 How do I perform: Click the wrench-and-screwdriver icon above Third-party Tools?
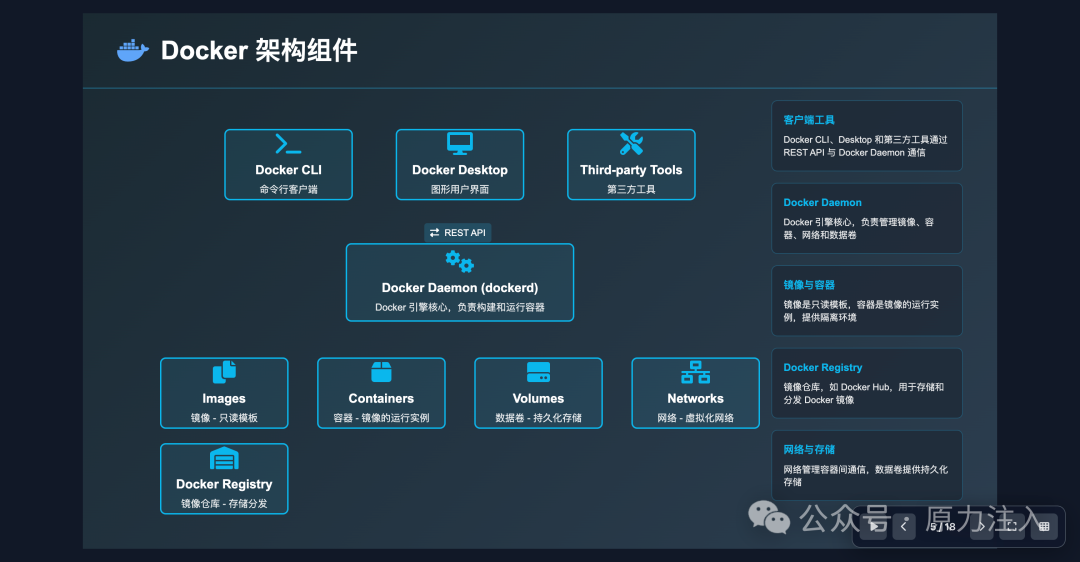pos(631,143)
